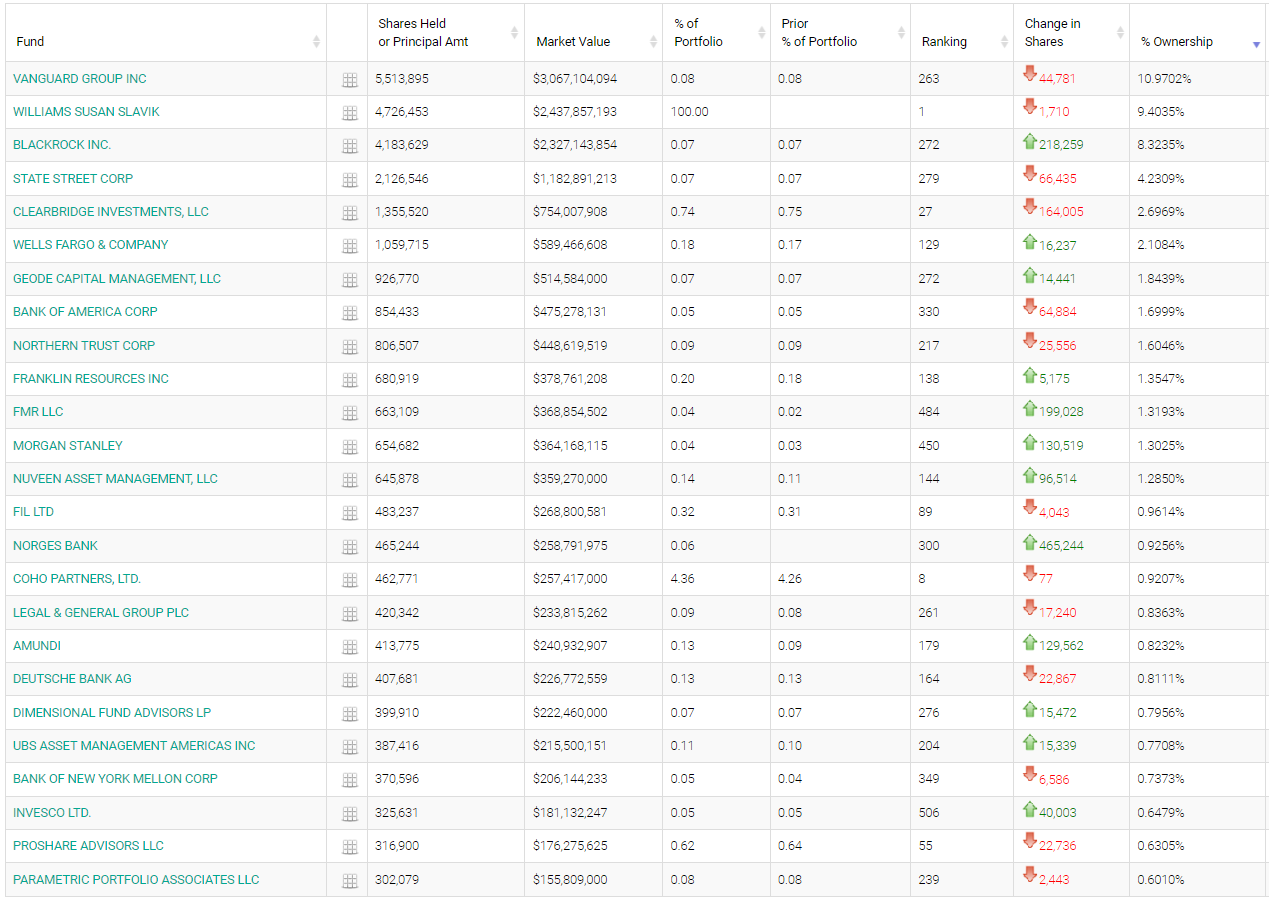
Task: Click grid icon in Dimensional Fund Advisors row
Action: (x=349, y=714)
